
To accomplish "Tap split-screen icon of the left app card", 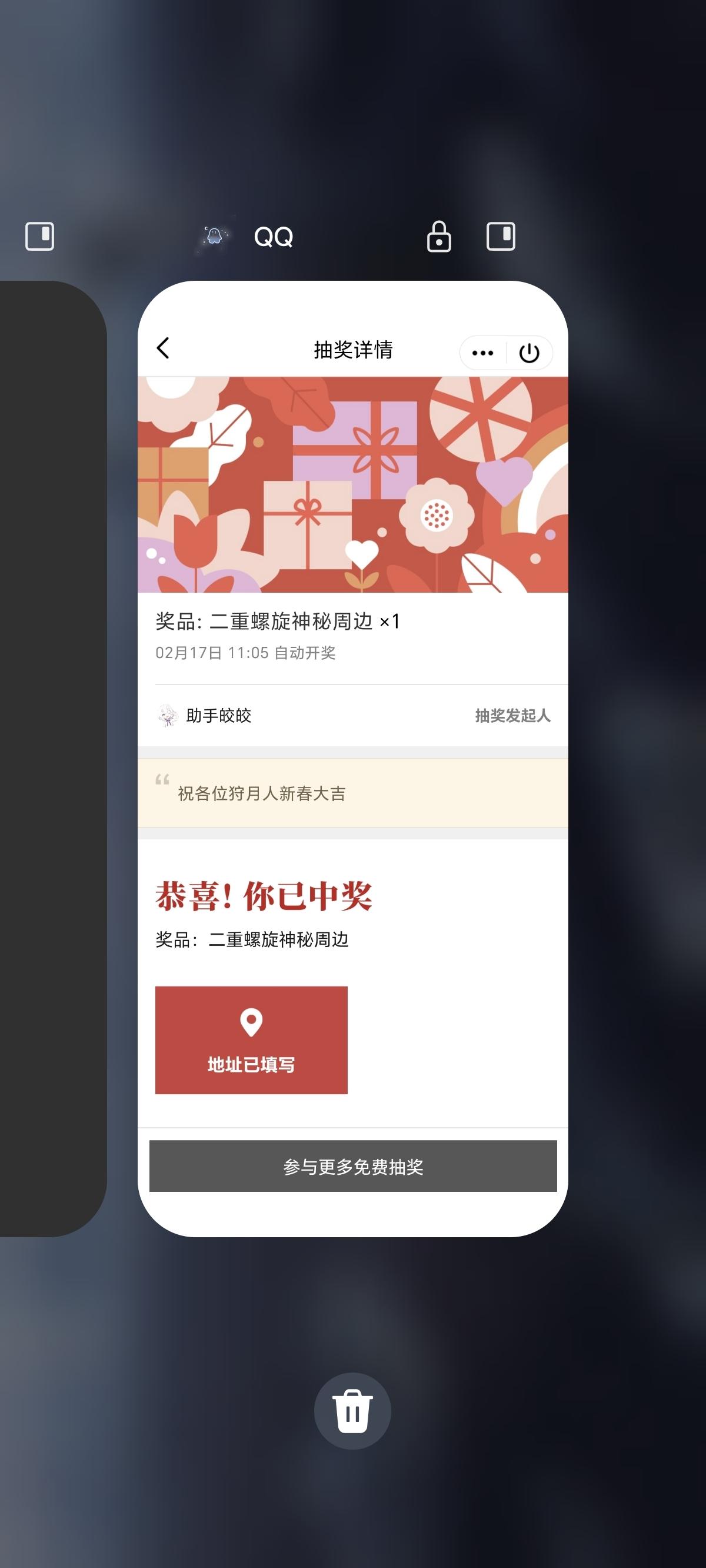I will coord(39,236).
